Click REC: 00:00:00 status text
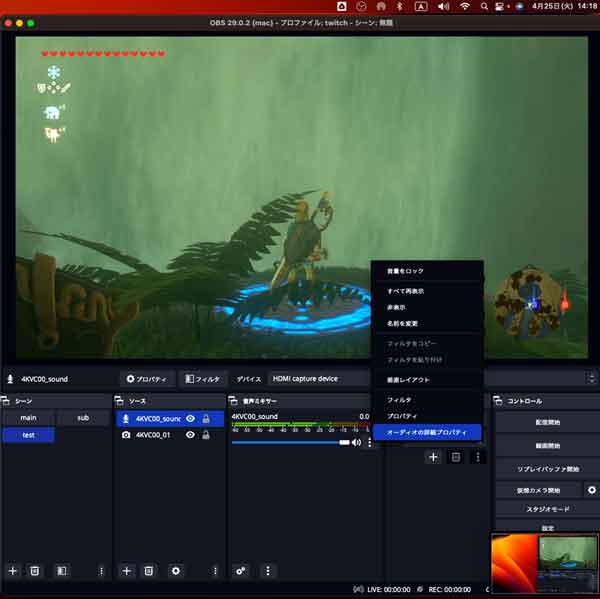Viewport: 600px width, 599px height. tap(449, 589)
